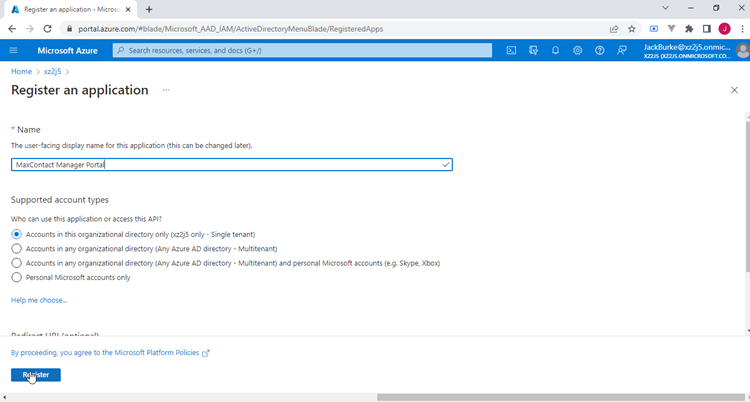Image resolution: width=750 pixels, height=402 pixels.
Task: Click the blue screen-capture extension icon
Action: [x=653, y=29]
